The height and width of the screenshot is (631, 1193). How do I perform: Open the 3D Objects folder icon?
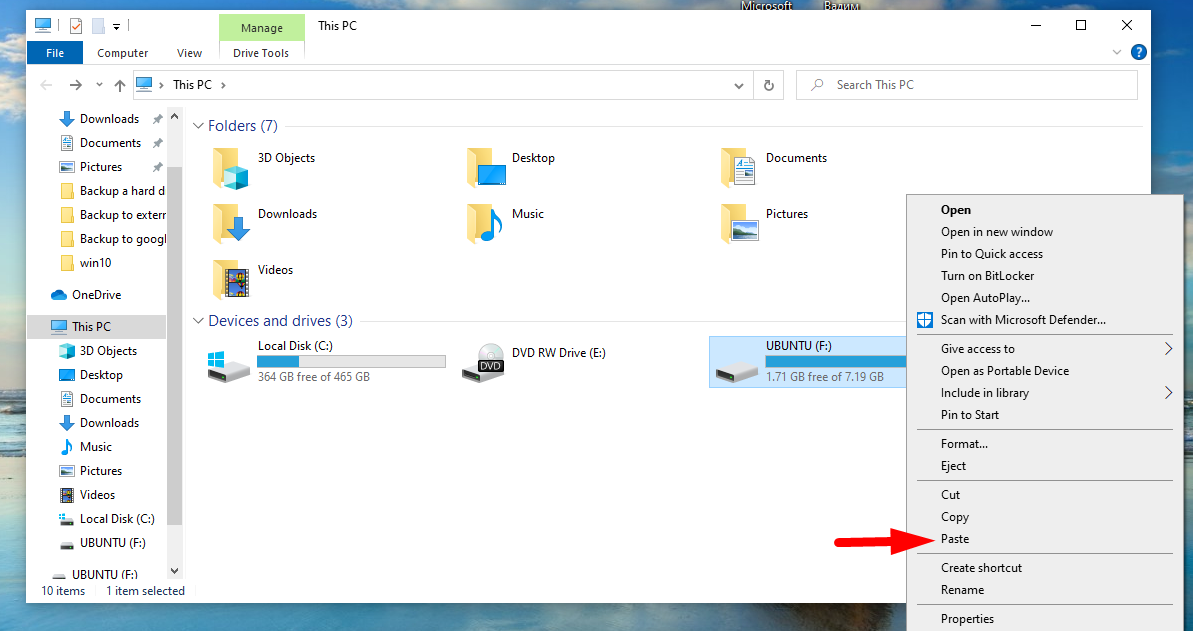click(231, 168)
